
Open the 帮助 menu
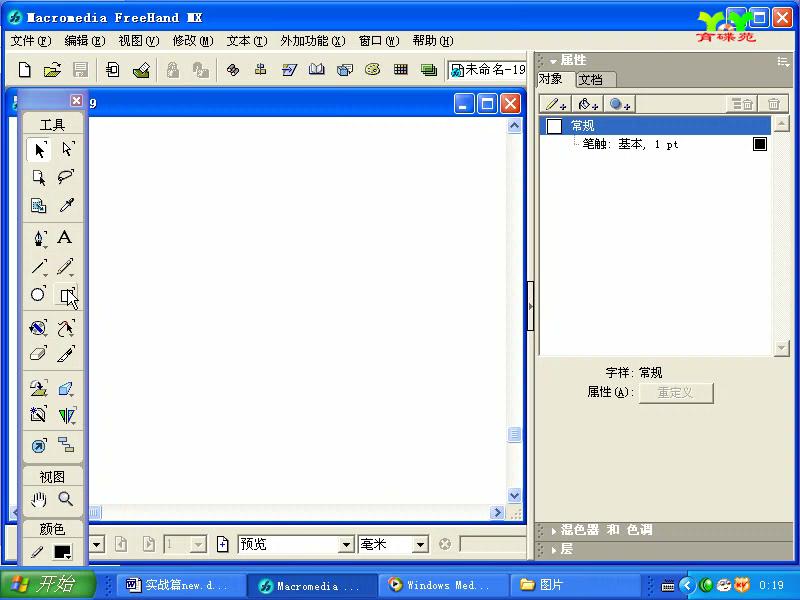click(433, 40)
